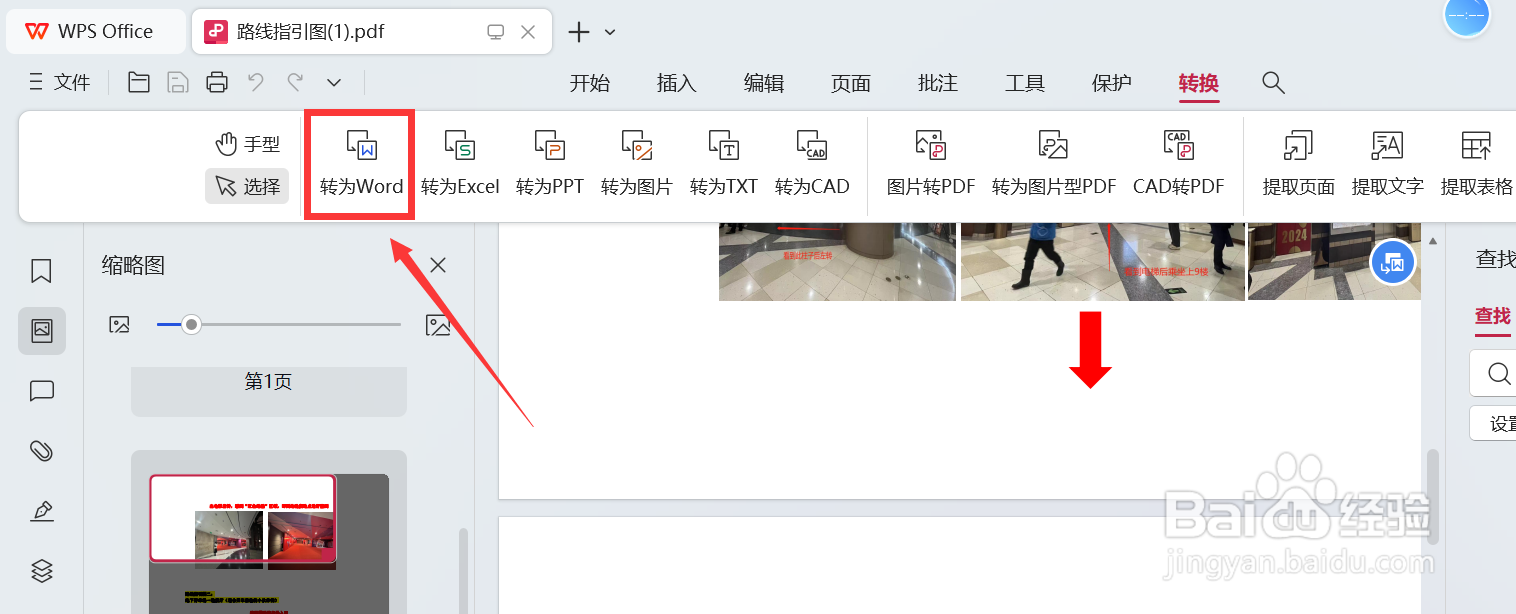This screenshot has height=614, width=1516.
Task: Select 转为图片型PDF option
Action: tap(1054, 165)
